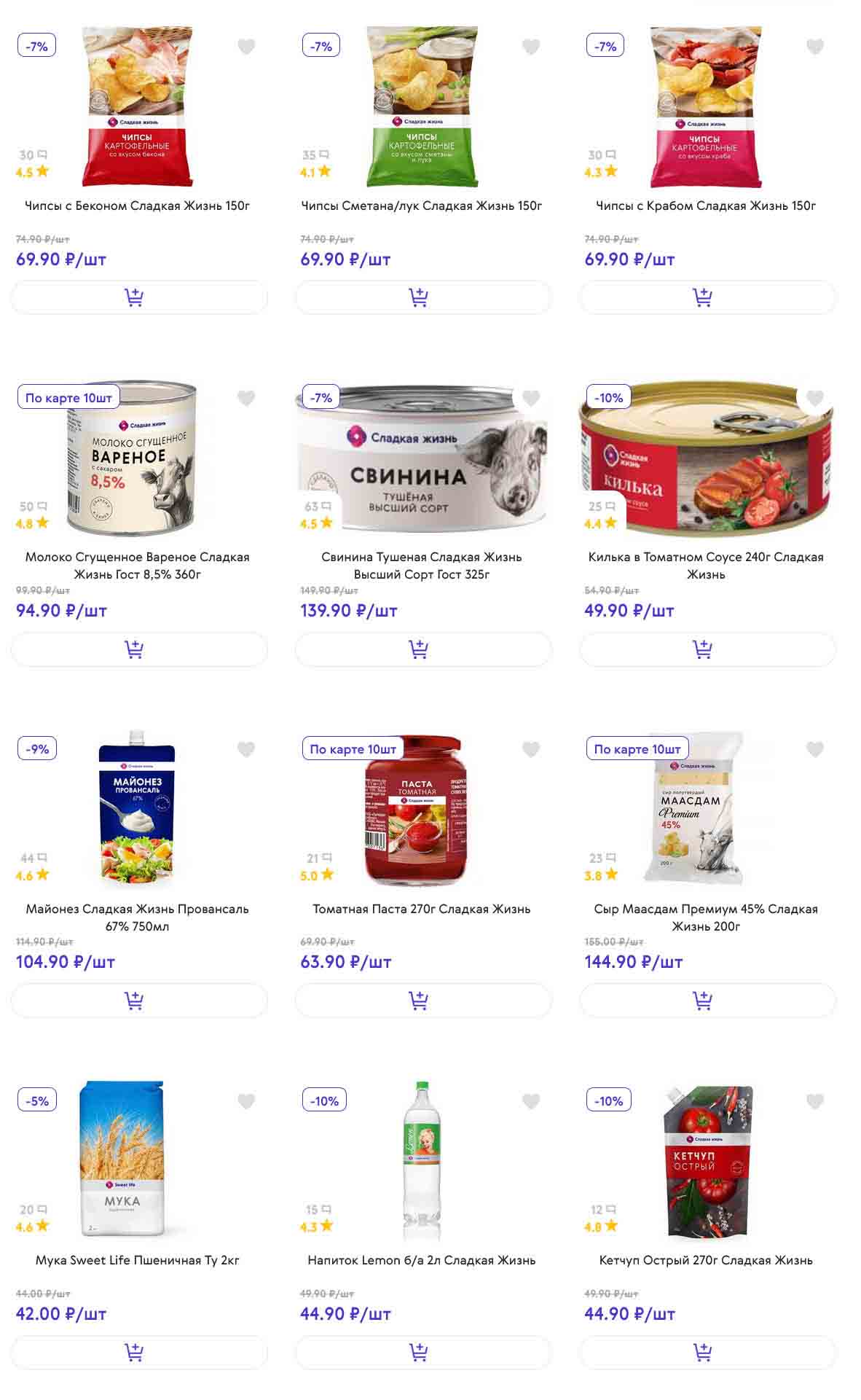Add tomato paste to cart

pyautogui.click(x=423, y=1001)
